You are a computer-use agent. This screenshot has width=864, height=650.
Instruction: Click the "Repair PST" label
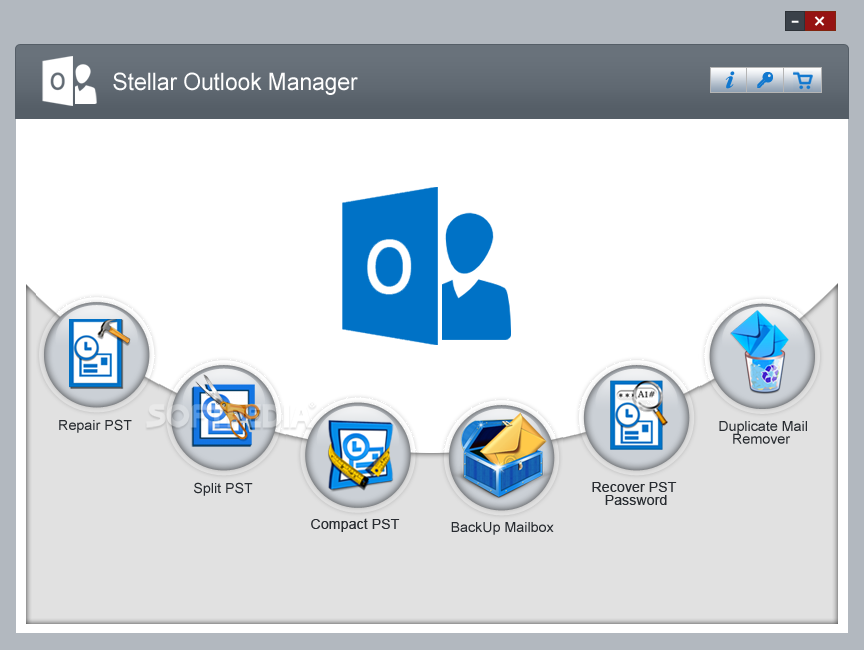[95, 425]
